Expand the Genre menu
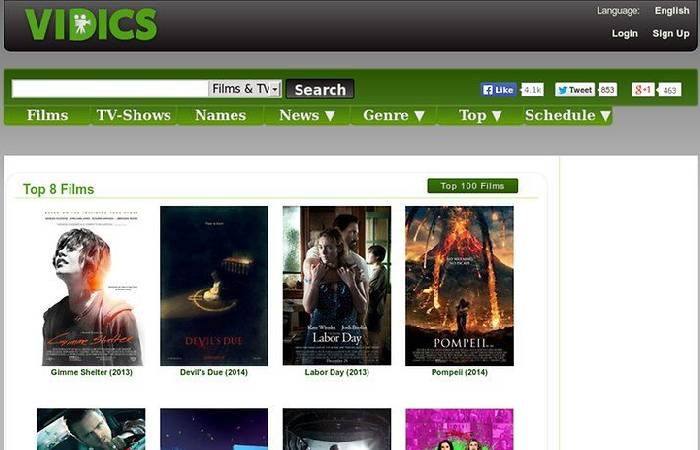The width and height of the screenshot is (700, 450). pyautogui.click(x=393, y=115)
